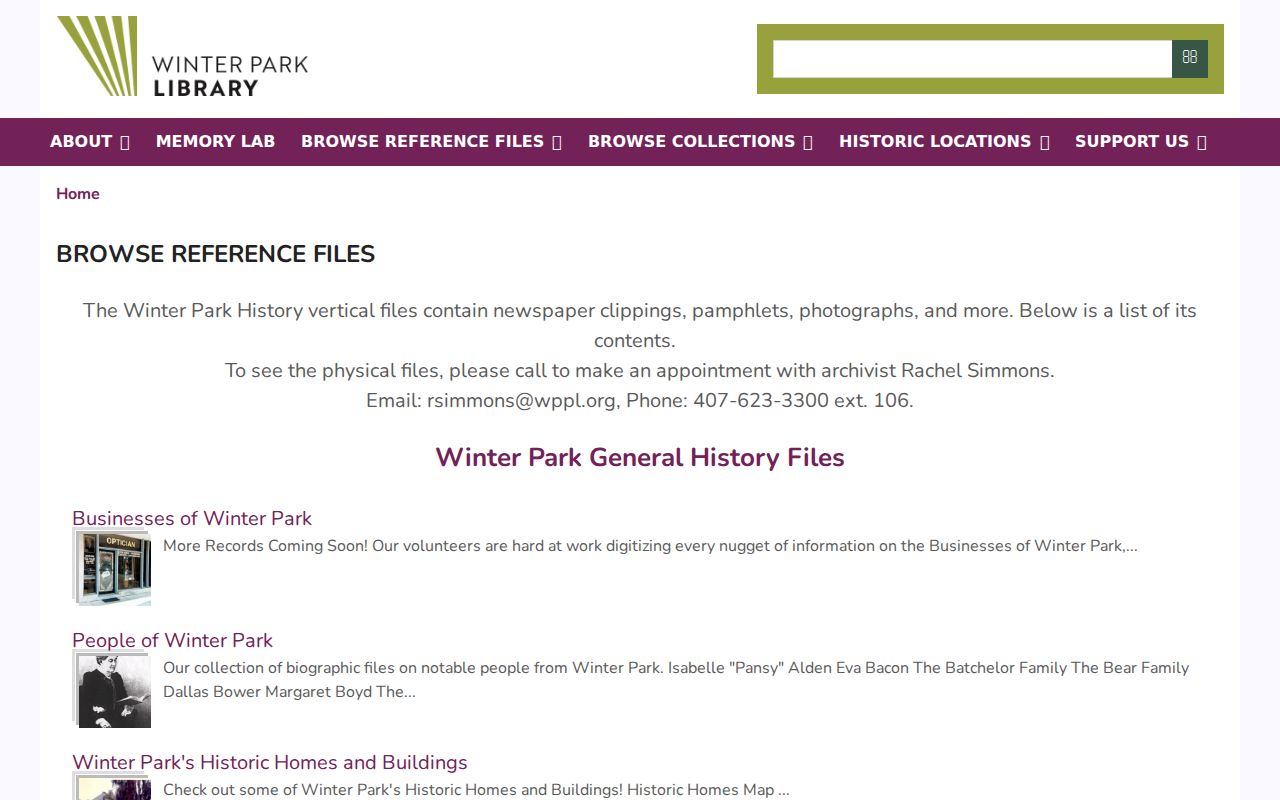The image size is (1280, 800).
Task: Click the rsimmons@wppl.org email line
Action: pyautogui.click(x=640, y=400)
